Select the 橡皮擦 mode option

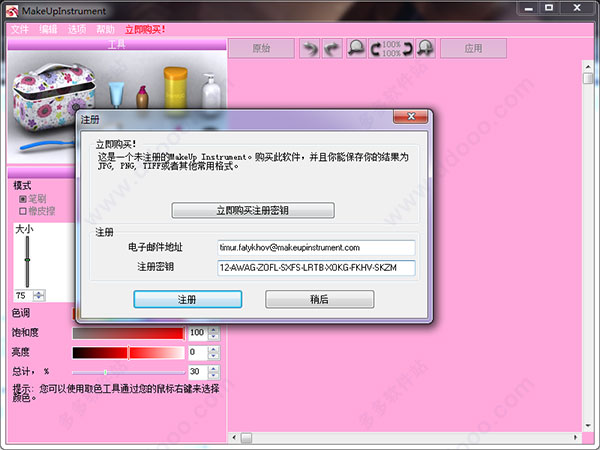pyautogui.click(x=37, y=211)
